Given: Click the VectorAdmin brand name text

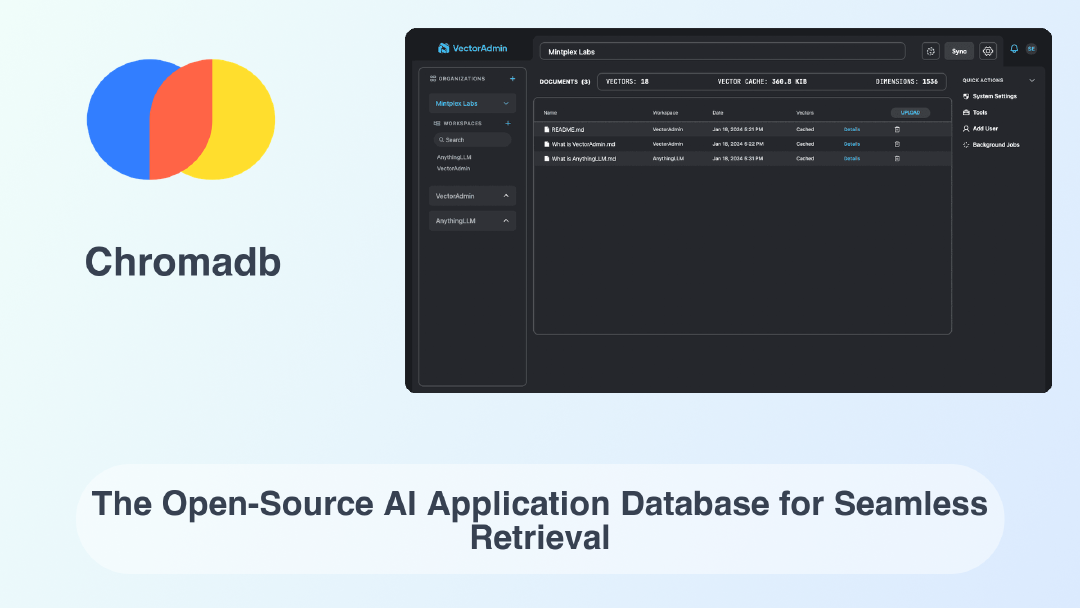Looking at the screenshot, I should click(x=479, y=48).
